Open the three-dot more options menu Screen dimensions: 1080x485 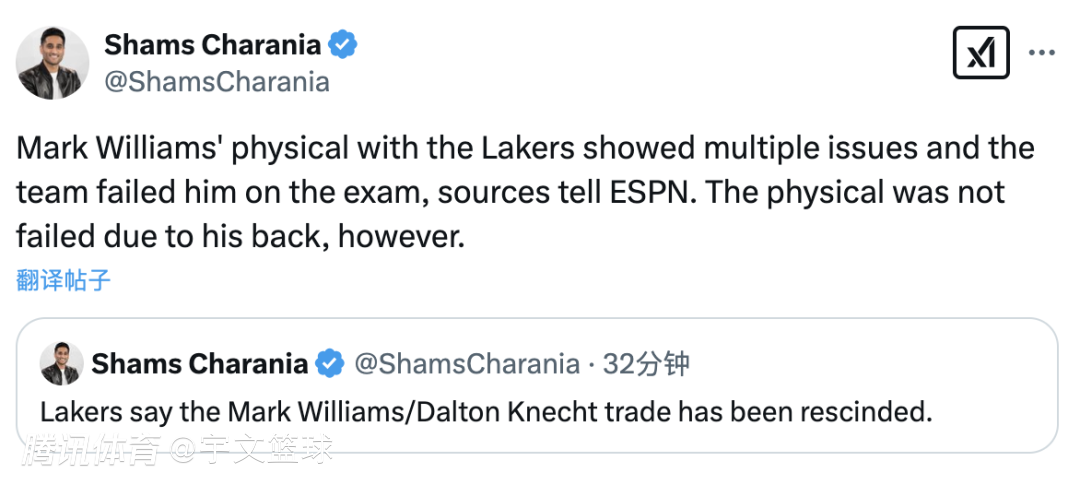pyautogui.click(x=1041, y=53)
